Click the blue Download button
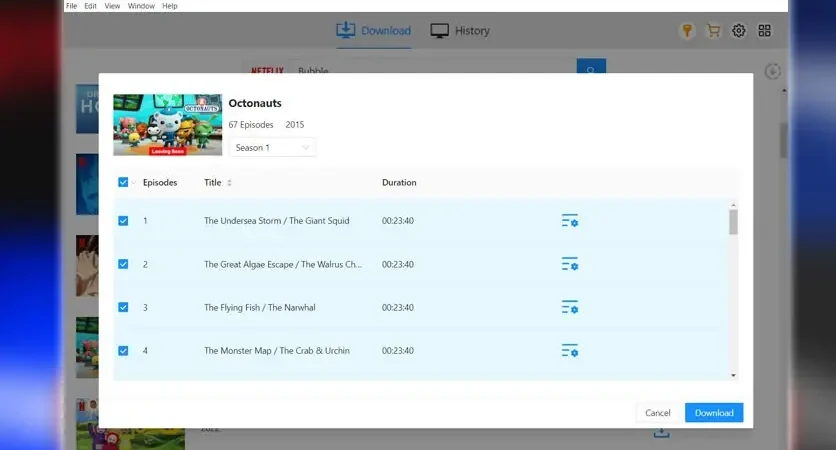The width and height of the screenshot is (836, 450). [714, 413]
